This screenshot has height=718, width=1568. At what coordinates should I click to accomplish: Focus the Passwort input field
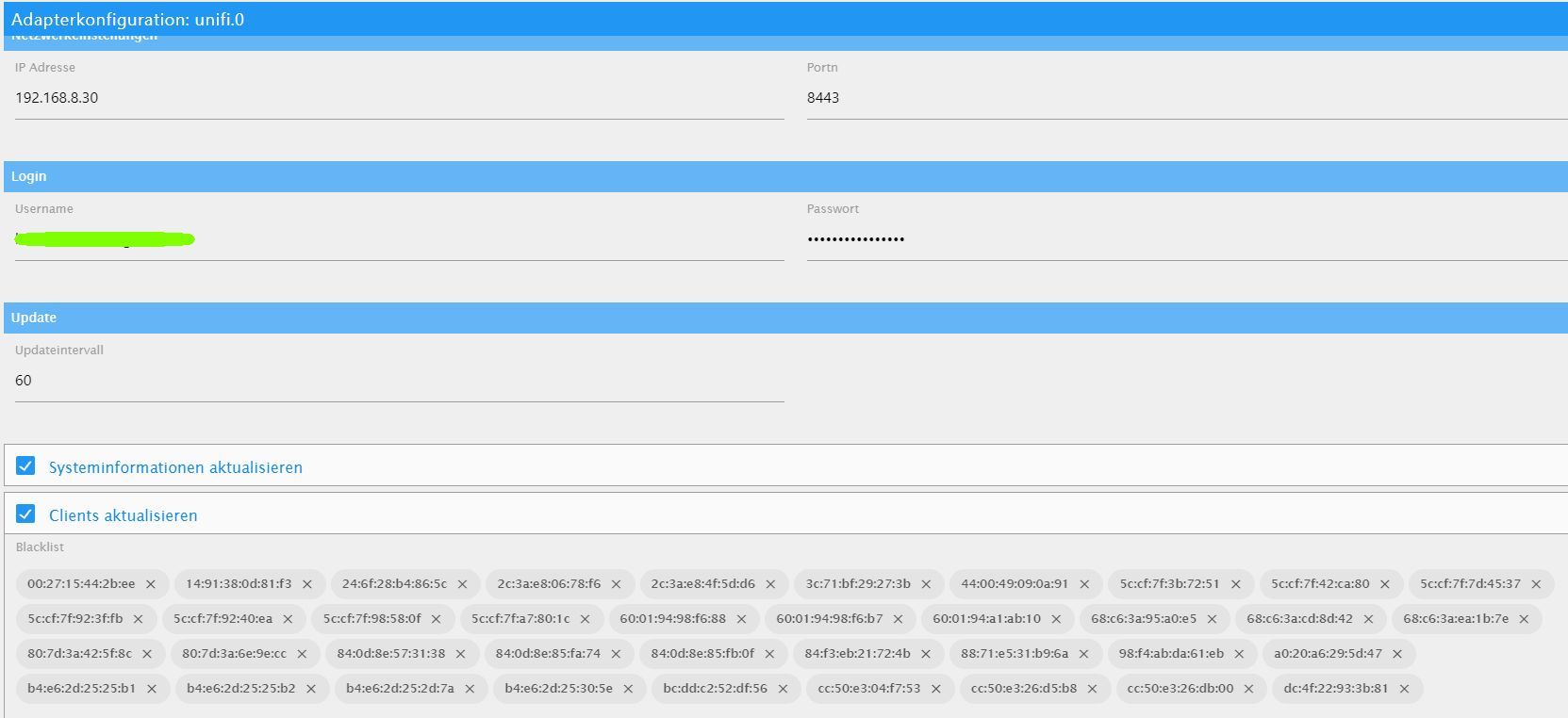tap(1187, 239)
